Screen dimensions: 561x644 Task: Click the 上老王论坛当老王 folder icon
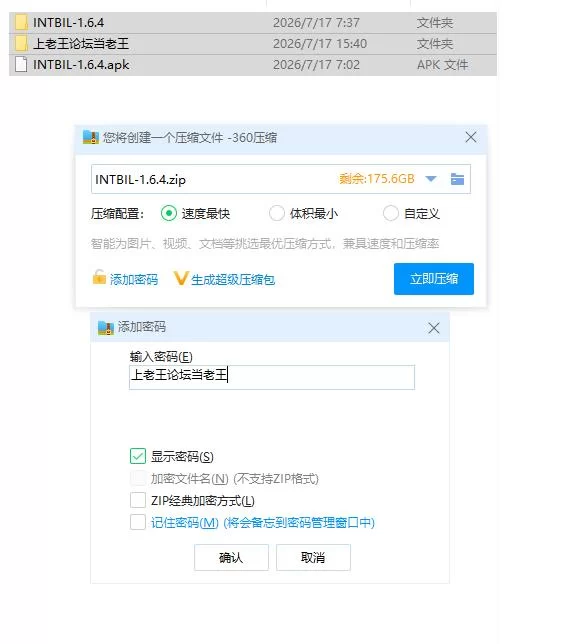pyautogui.click(x=21, y=44)
